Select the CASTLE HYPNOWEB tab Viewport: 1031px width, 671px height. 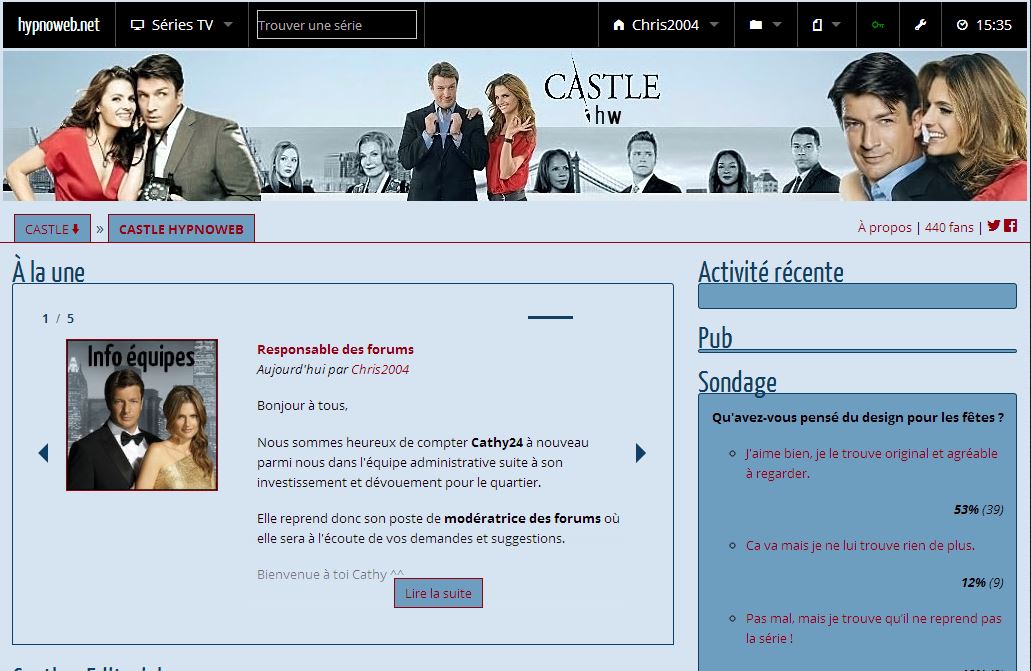click(181, 229)
